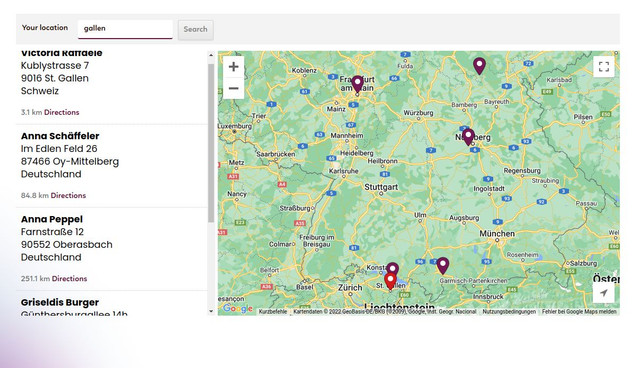Screen dimensions: 640x368
Task: Open Nutzungsbedingungen terms link
Action: (509, 312)
